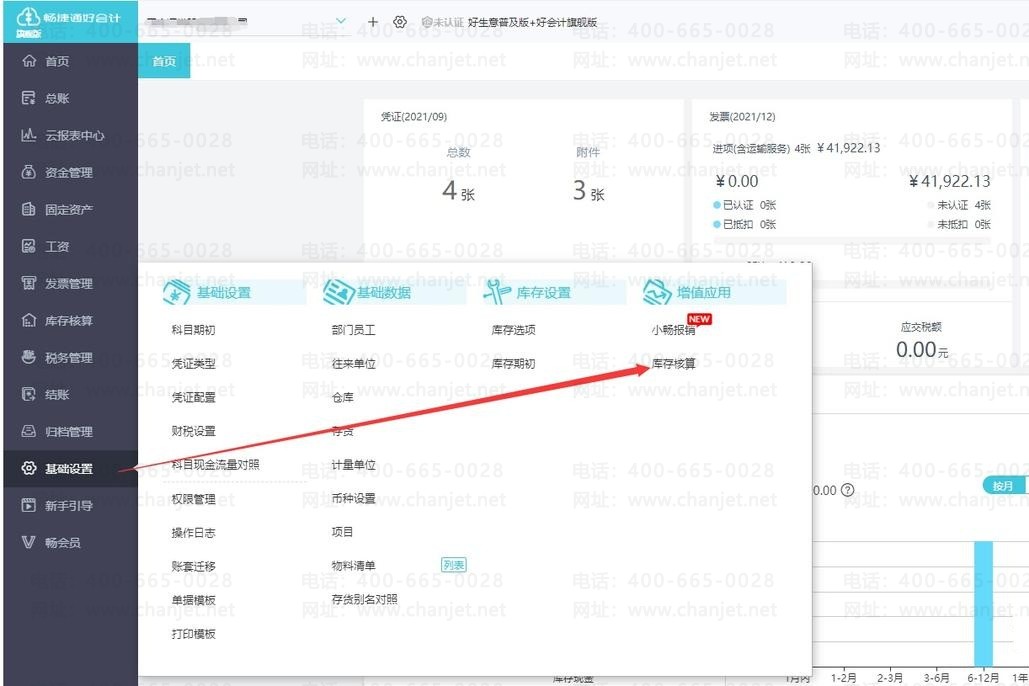Open 存货别名对照 entry
This screenshot has width=1029, height=686.
[x=364, y=599]
